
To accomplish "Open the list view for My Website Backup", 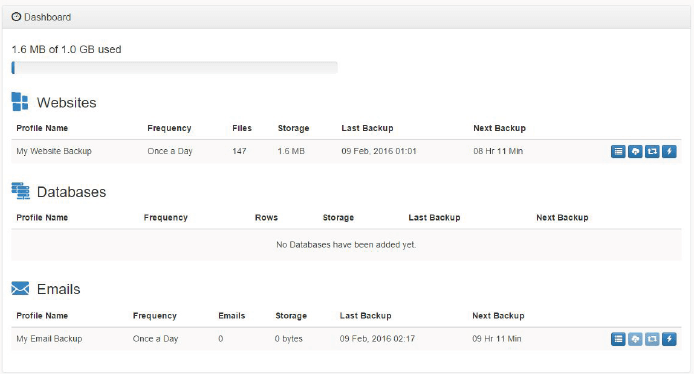I will pos(618,151).
